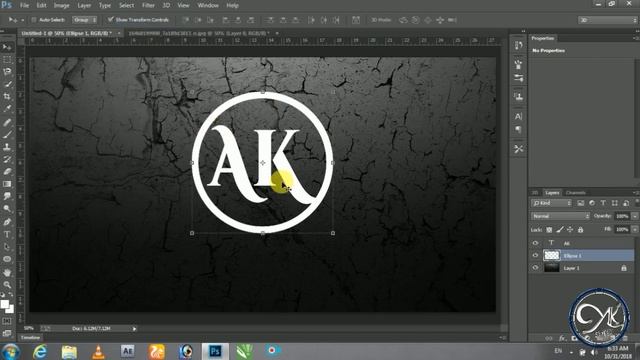Open the Window menu
This screenshot has width=640, height=360.
tap(208, 6)
